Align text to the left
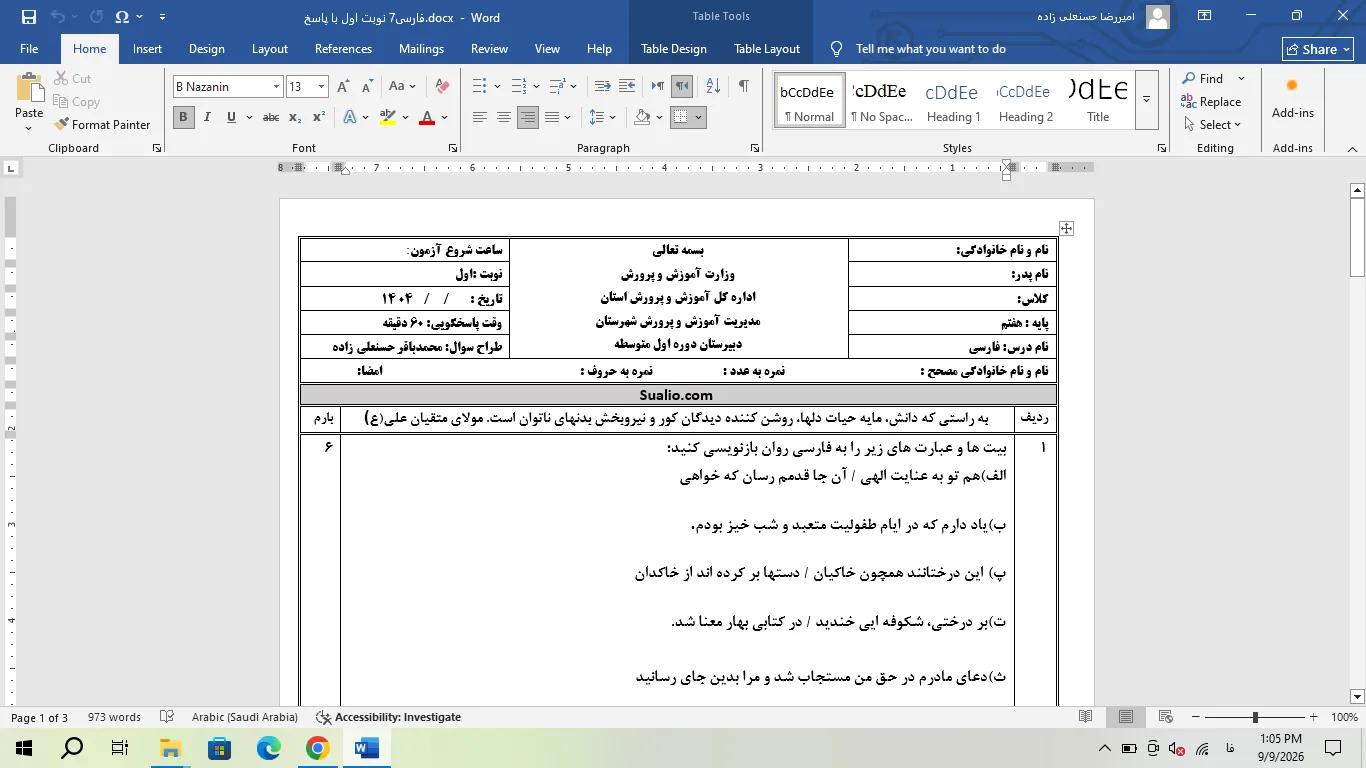The height and width of the screenshot is (768, 1366). [480, 117]
